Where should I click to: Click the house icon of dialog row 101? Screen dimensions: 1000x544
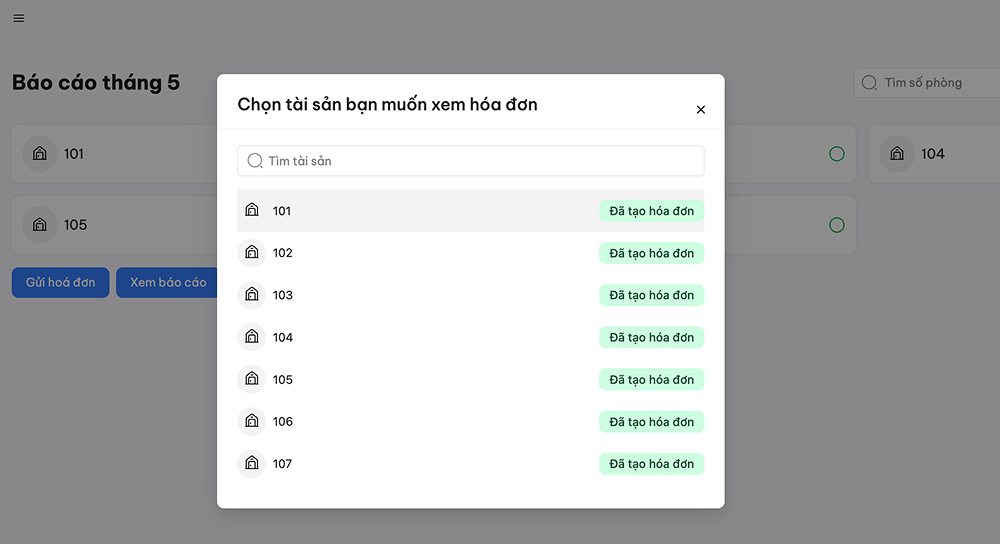point(252,210)
